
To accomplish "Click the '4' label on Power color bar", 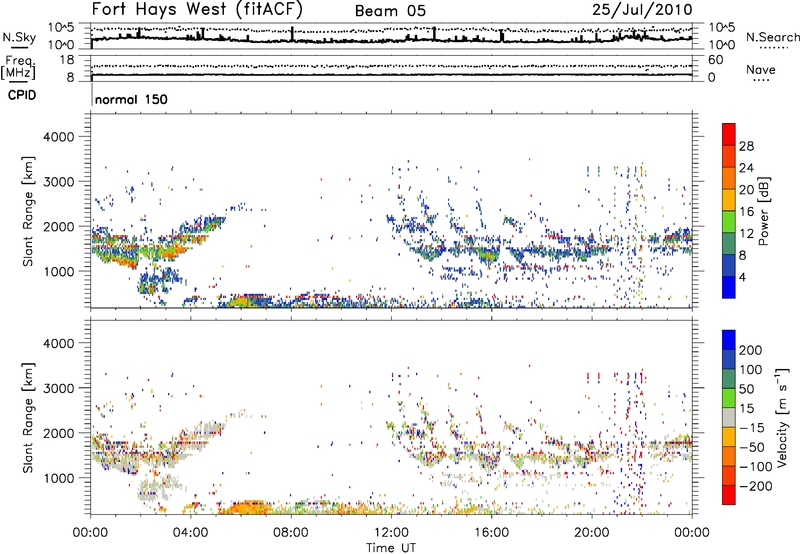I will point(743,277).
